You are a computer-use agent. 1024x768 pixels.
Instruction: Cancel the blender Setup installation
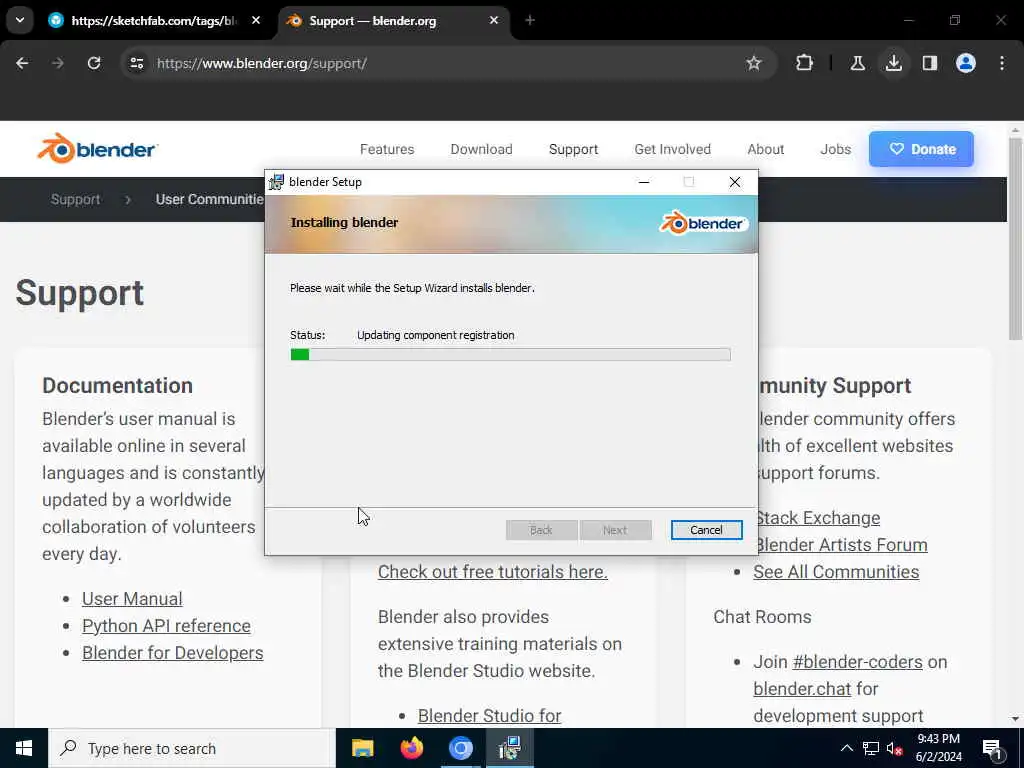[x=706, y=530]
